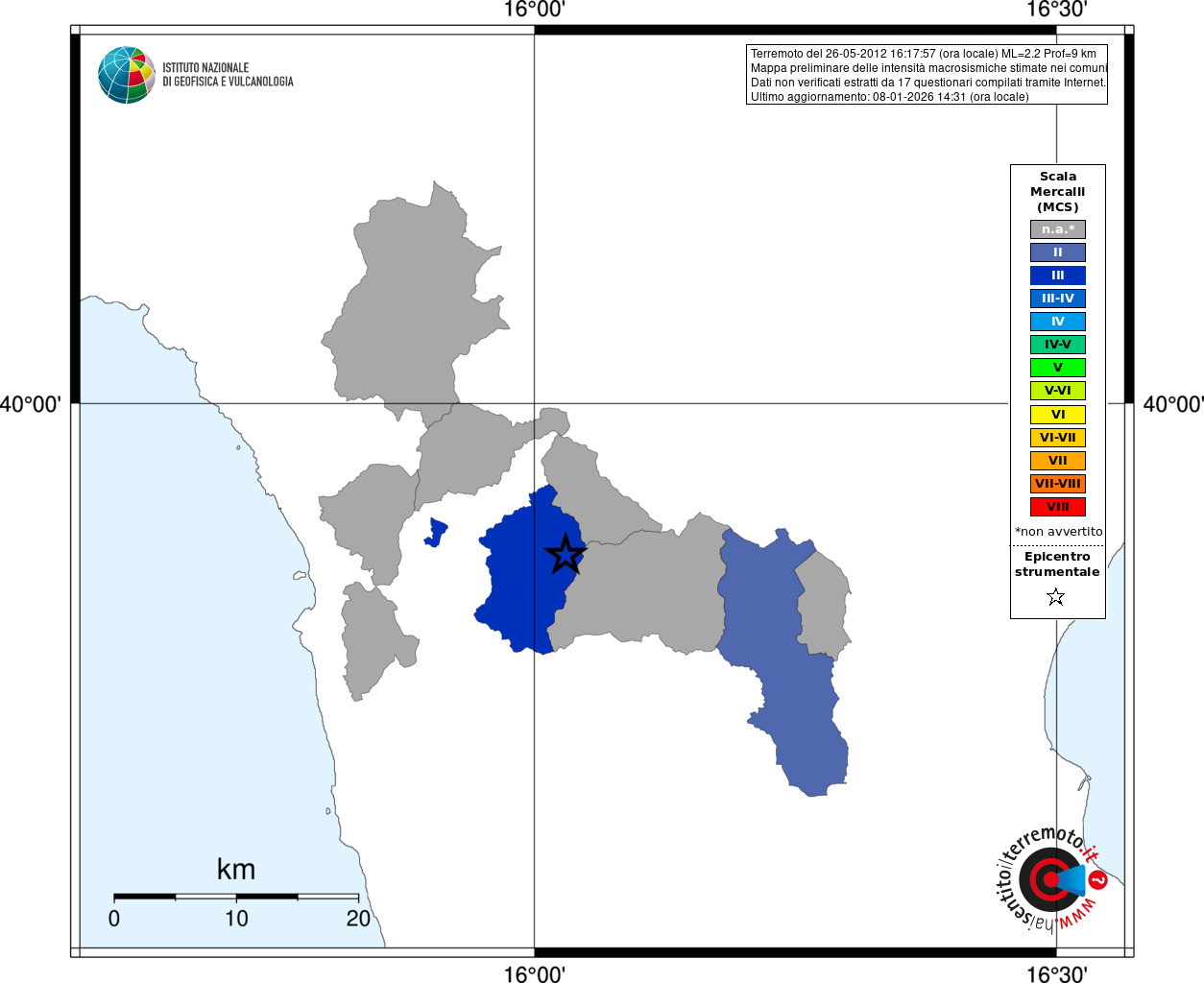Image resolution: width=1204 pixels, height=983 pixels.
Task: Select the n.a.* gray legend swatch
Action: (x=1057, y=229)
